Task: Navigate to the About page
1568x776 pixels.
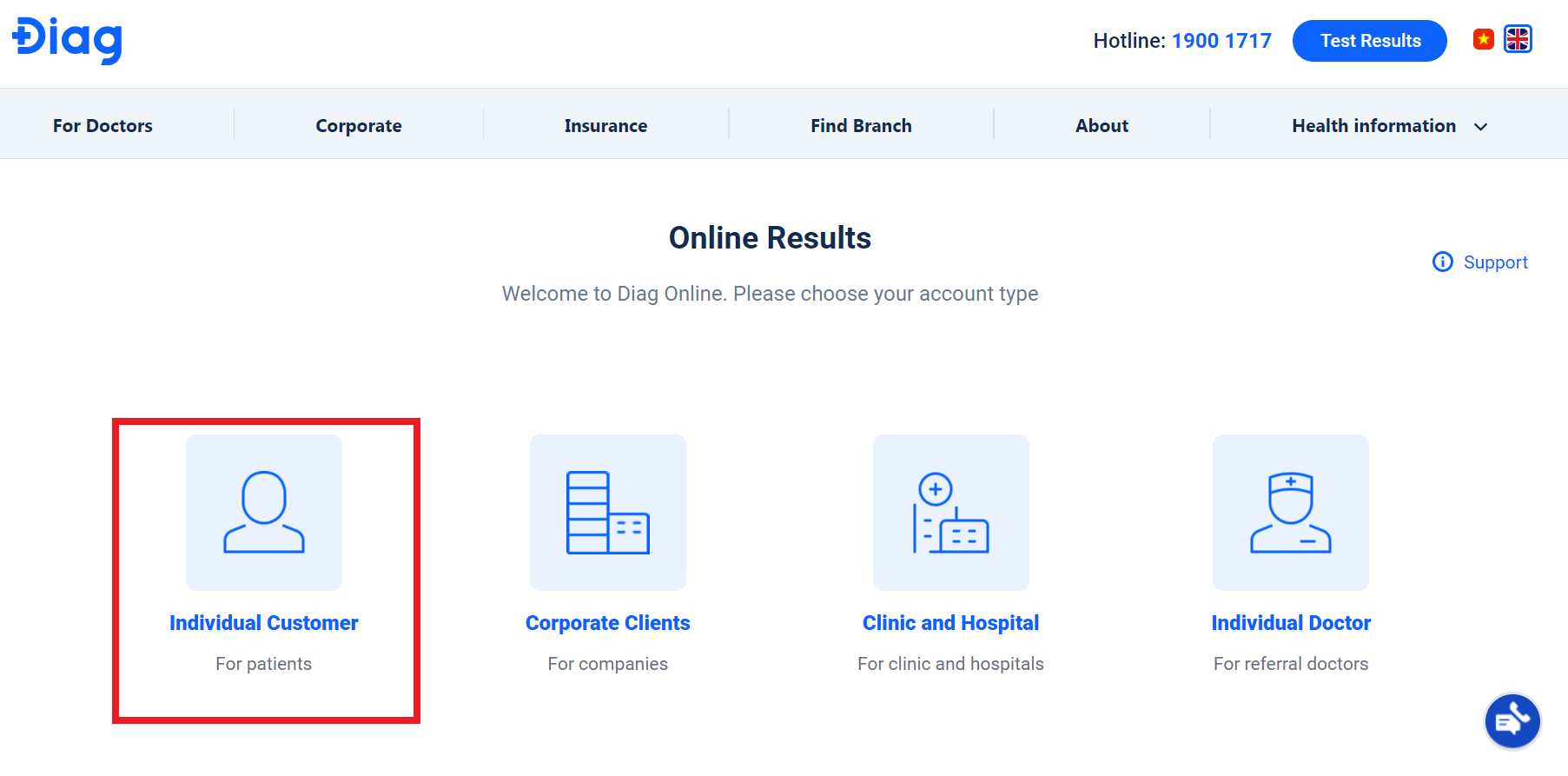Action: click(x=1102, y=126)
